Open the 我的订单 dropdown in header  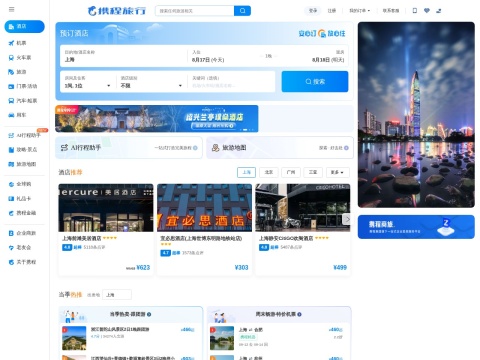(359, 11)
